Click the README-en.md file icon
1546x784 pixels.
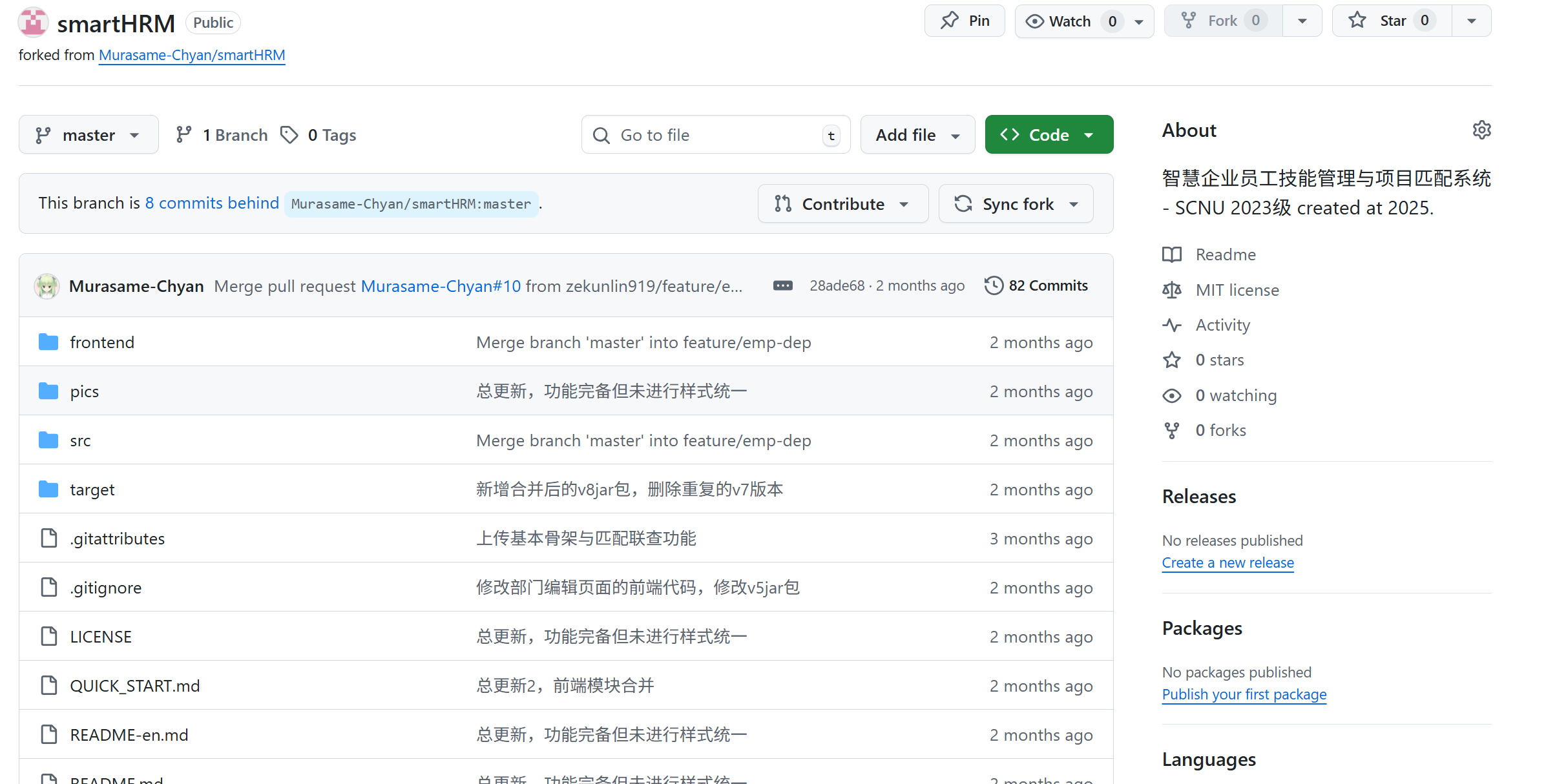click(x=48, y=734)
